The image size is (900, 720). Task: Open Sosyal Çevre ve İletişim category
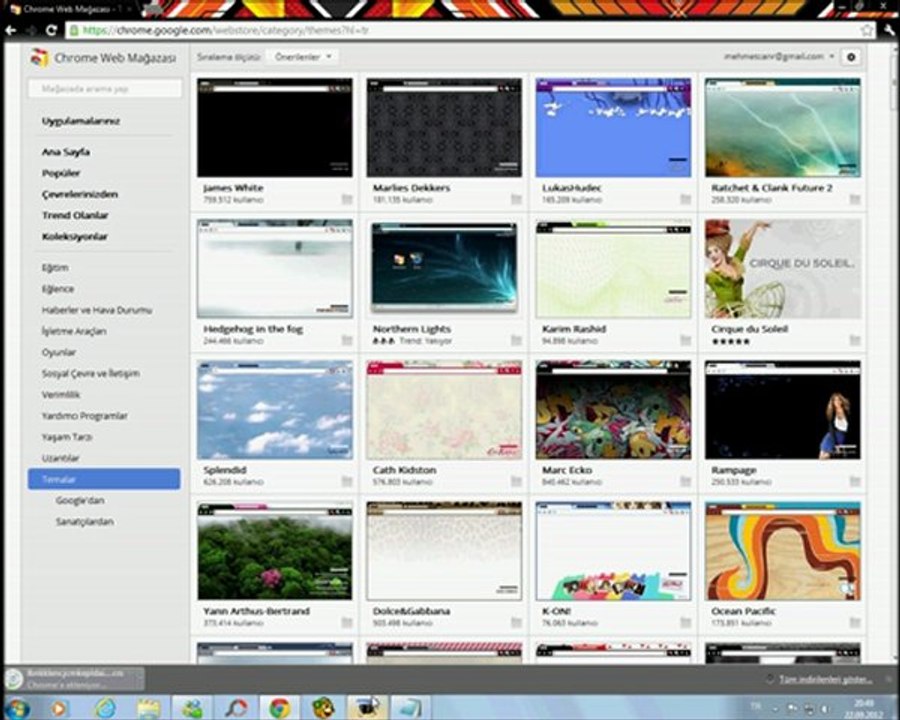coord(91,374)
